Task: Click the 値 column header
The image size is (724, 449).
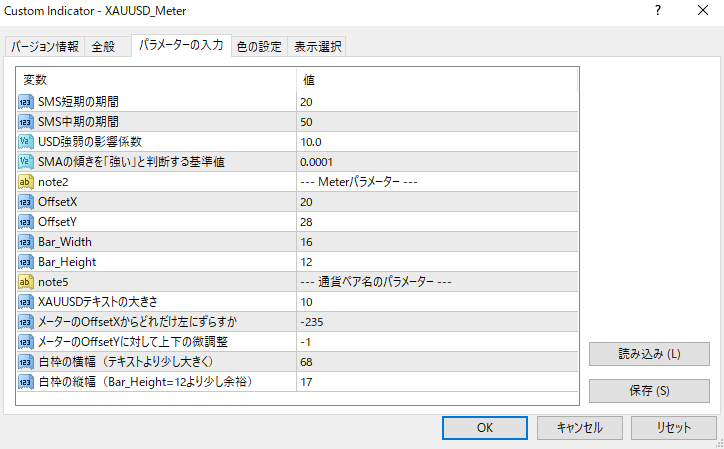Action: point(437,80)
